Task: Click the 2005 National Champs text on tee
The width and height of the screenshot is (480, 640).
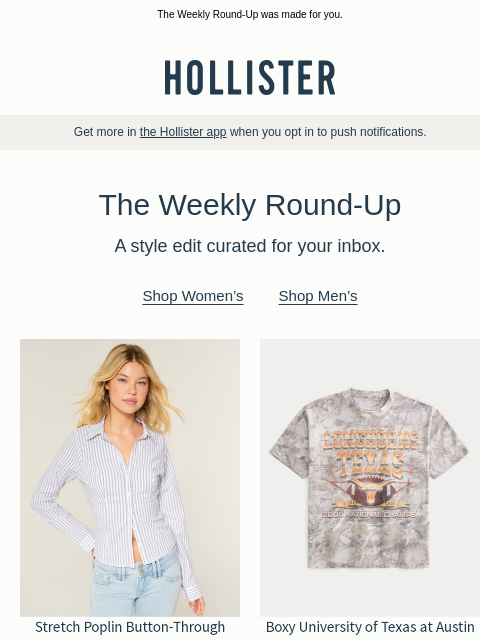Action: pos(369,515)
